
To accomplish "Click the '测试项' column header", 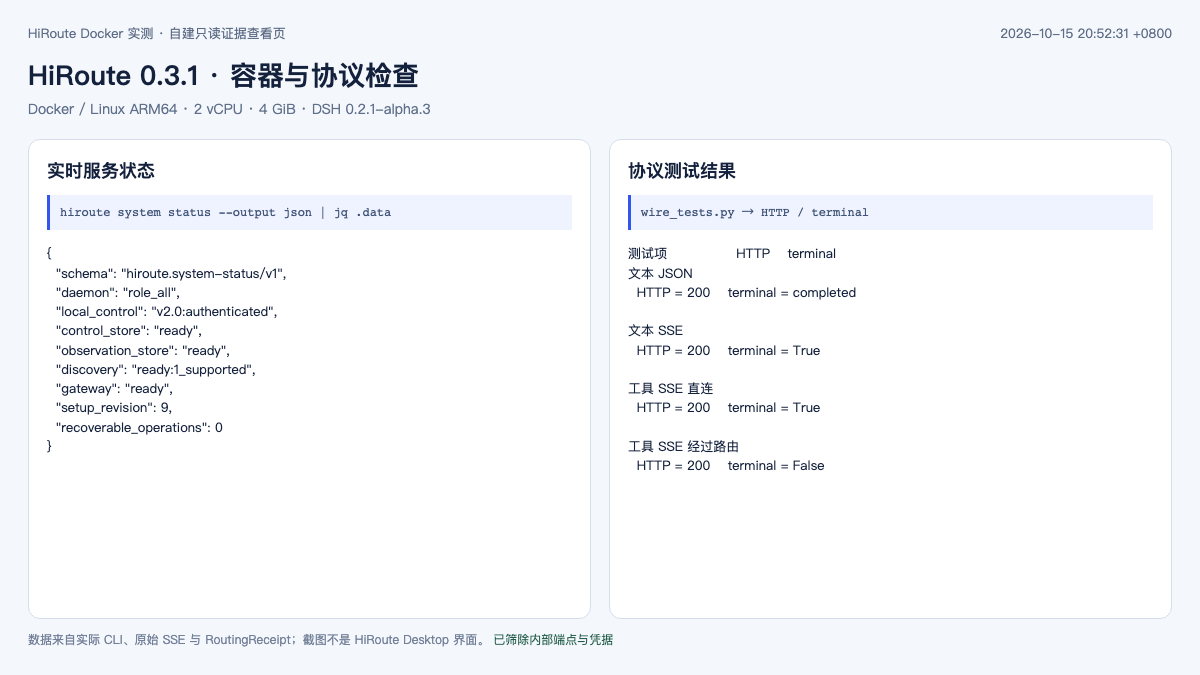I will coord(647,254).
